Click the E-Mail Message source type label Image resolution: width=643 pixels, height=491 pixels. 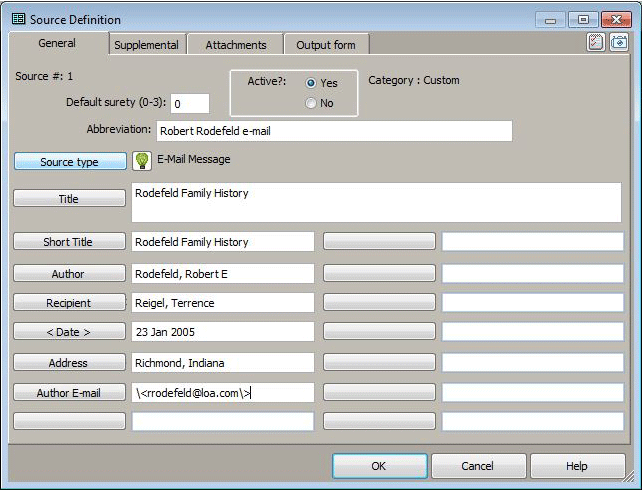194,159
